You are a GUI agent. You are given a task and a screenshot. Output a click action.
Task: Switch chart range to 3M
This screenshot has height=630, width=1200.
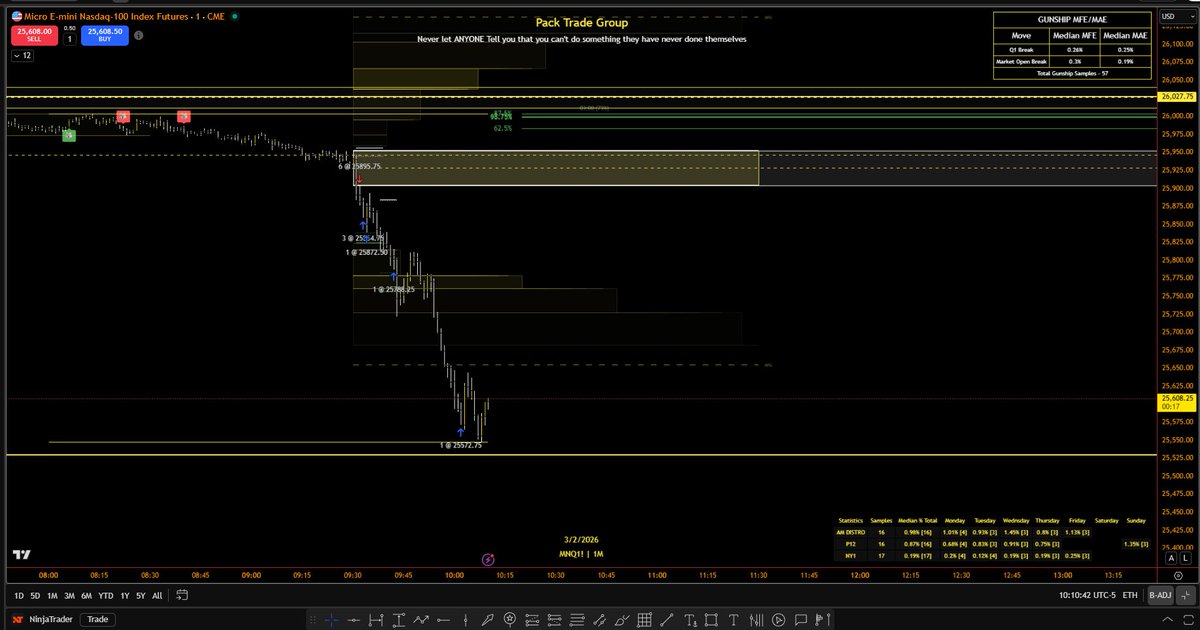(69, 595)
